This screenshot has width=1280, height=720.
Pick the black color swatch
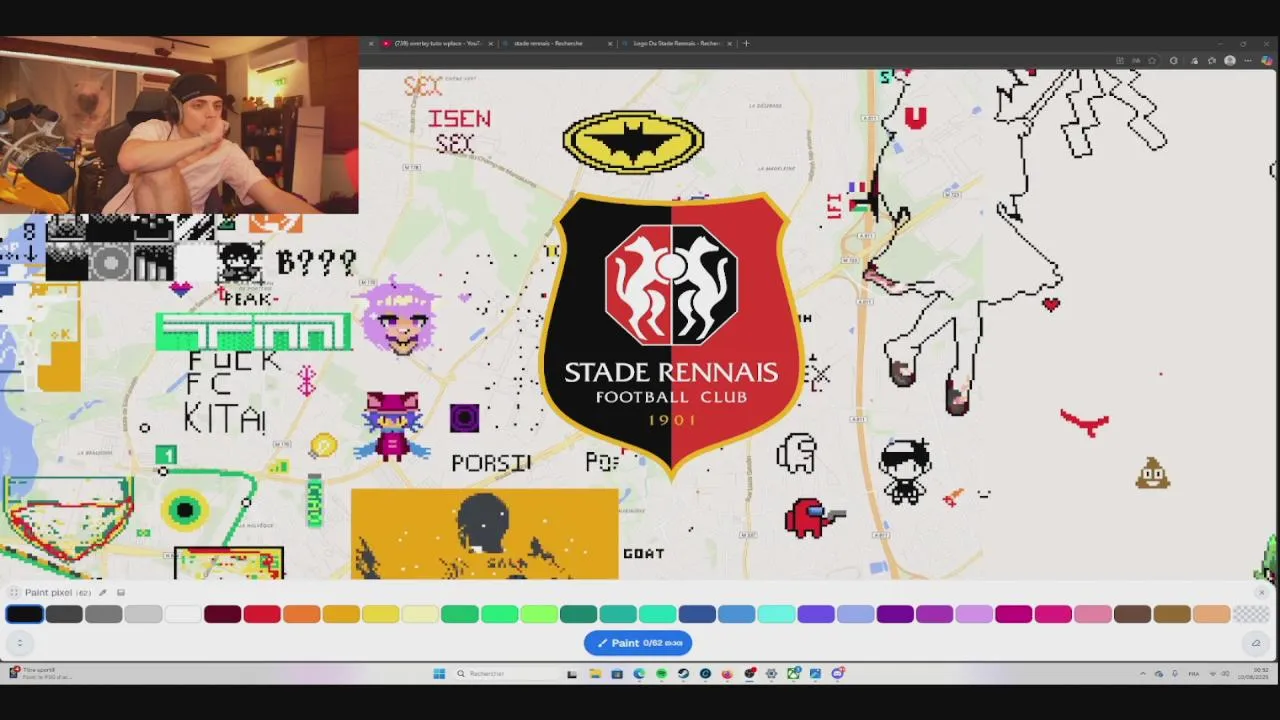24,614
